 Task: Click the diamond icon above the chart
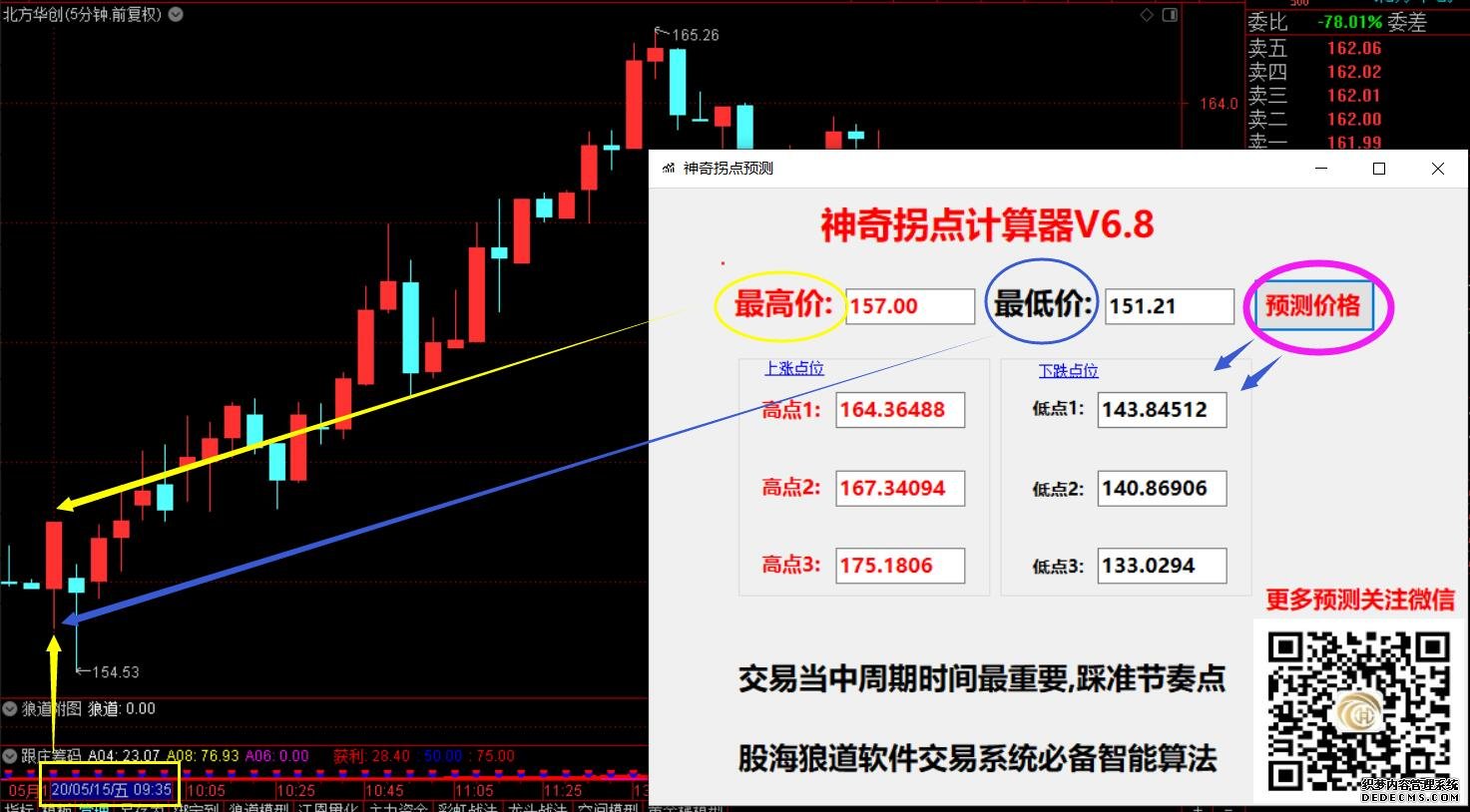1147,15
